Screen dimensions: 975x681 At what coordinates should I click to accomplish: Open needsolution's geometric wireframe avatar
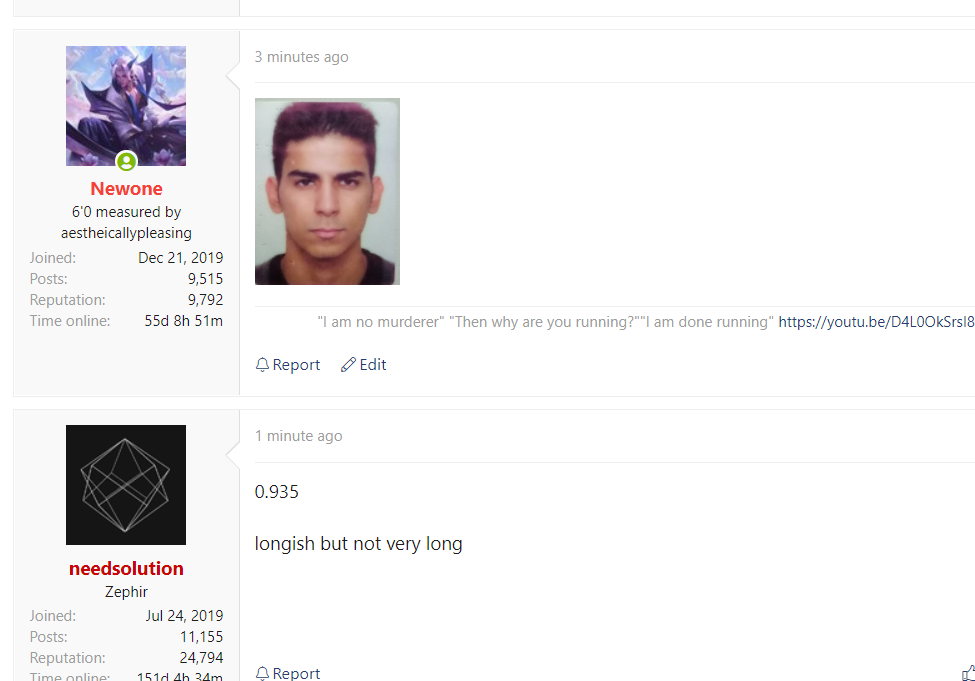pos(126,485)
